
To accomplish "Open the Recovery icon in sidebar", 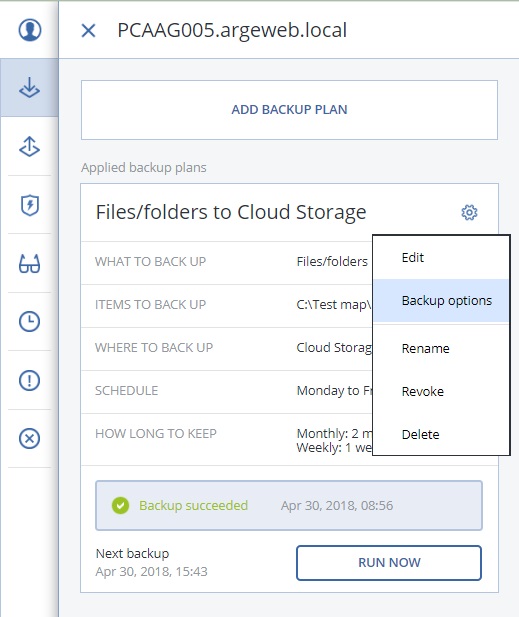I will (x=30, y=146).
